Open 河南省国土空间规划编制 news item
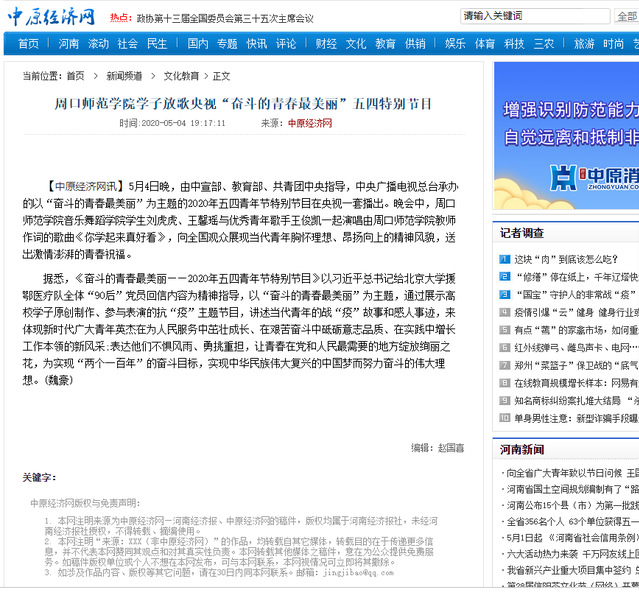The image size is (639, 601). 573,489
